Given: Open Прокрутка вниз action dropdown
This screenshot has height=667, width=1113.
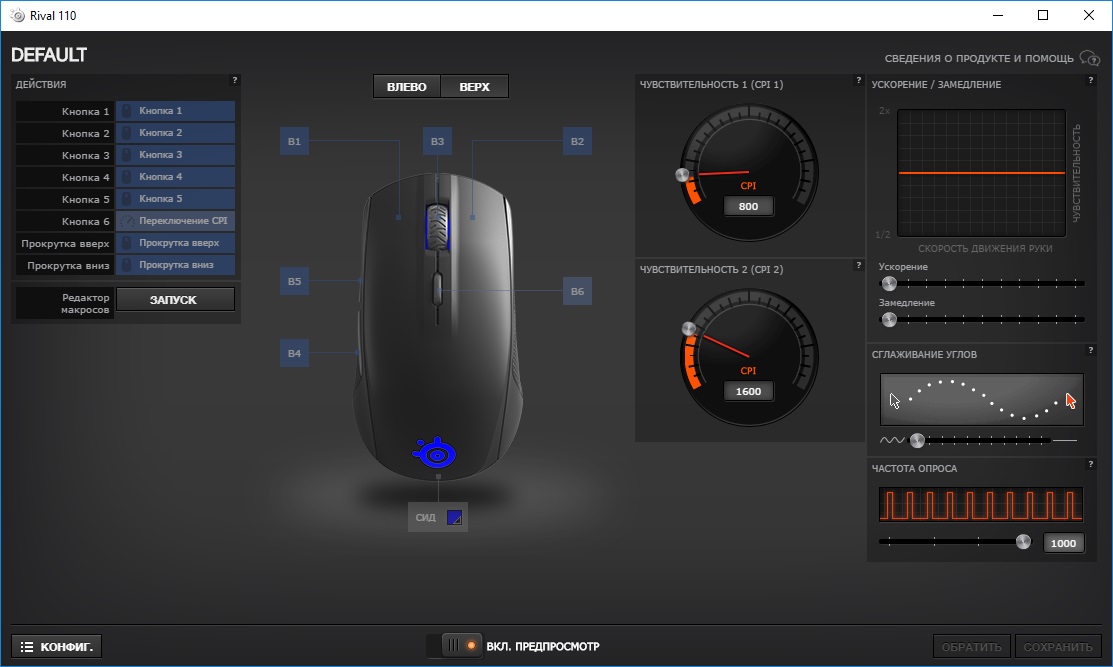Looking at the screenshot, I should [x=175, y=265].
